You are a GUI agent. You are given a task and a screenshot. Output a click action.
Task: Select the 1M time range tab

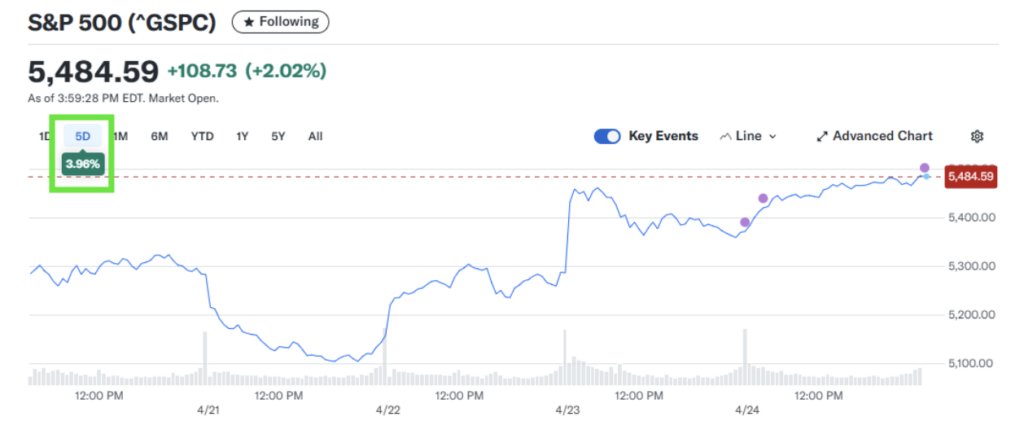coord(120,137)
